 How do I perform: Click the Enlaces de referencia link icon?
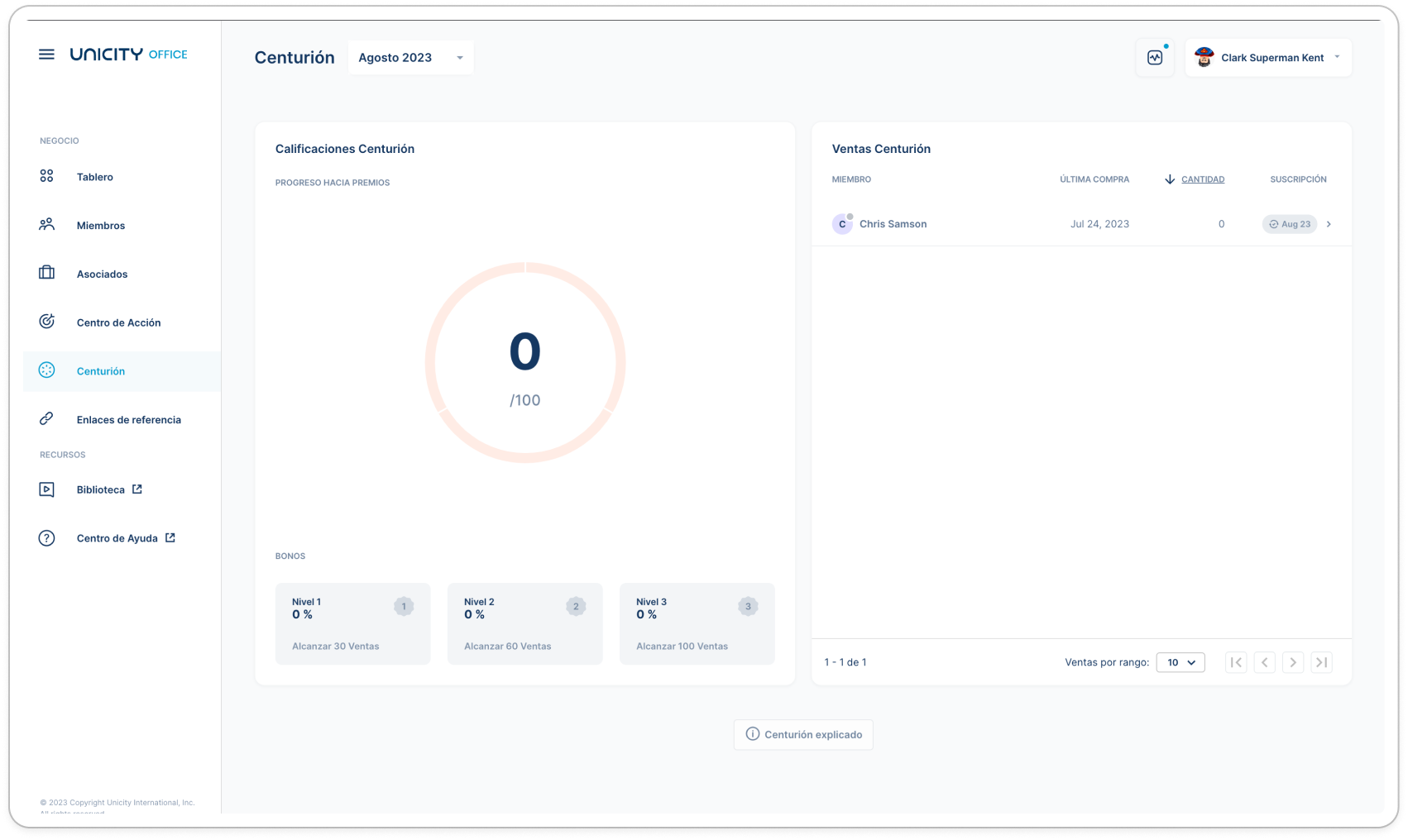tap(46, 419)
